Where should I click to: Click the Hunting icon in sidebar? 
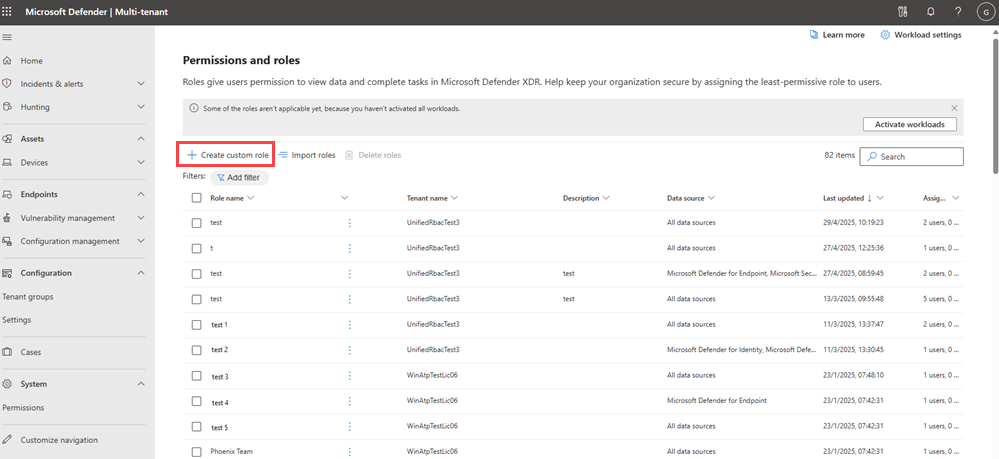(x=8, y=107)
